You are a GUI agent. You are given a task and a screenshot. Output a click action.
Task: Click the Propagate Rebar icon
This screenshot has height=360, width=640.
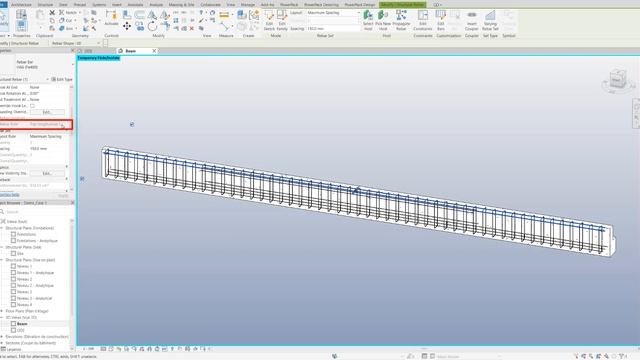(x=401, y=20)
